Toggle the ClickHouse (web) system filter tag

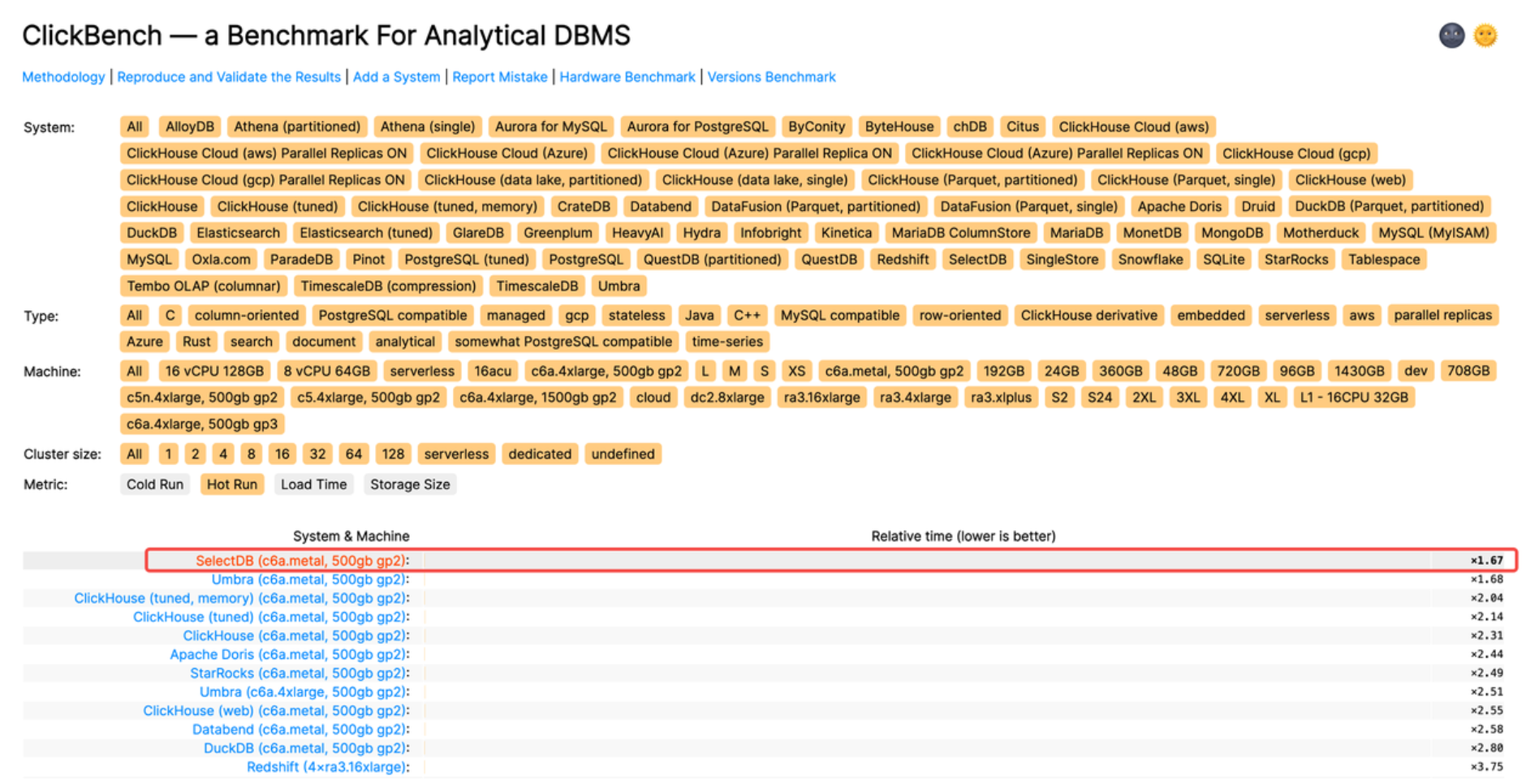[x=1351, y=180]
